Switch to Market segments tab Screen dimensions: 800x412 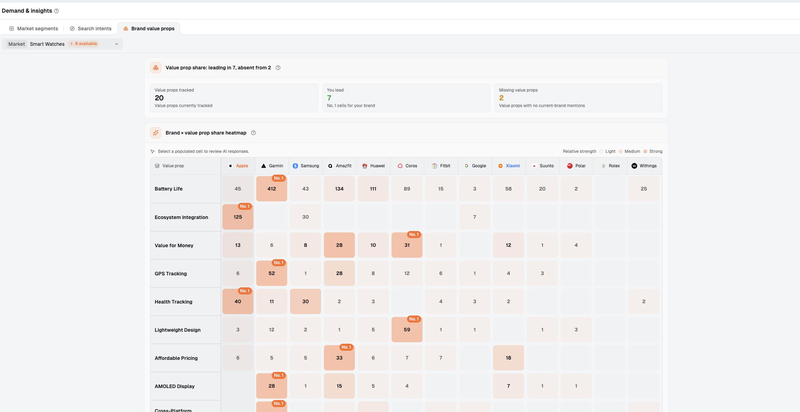pos(34,29)
